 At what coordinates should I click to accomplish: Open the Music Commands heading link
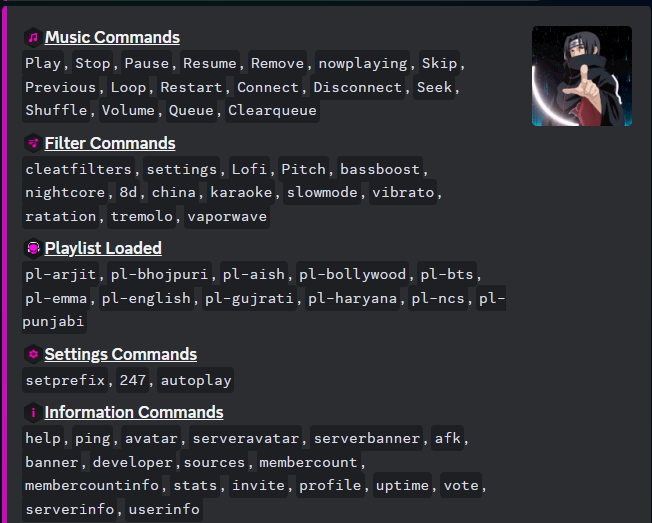pos(112,38)
